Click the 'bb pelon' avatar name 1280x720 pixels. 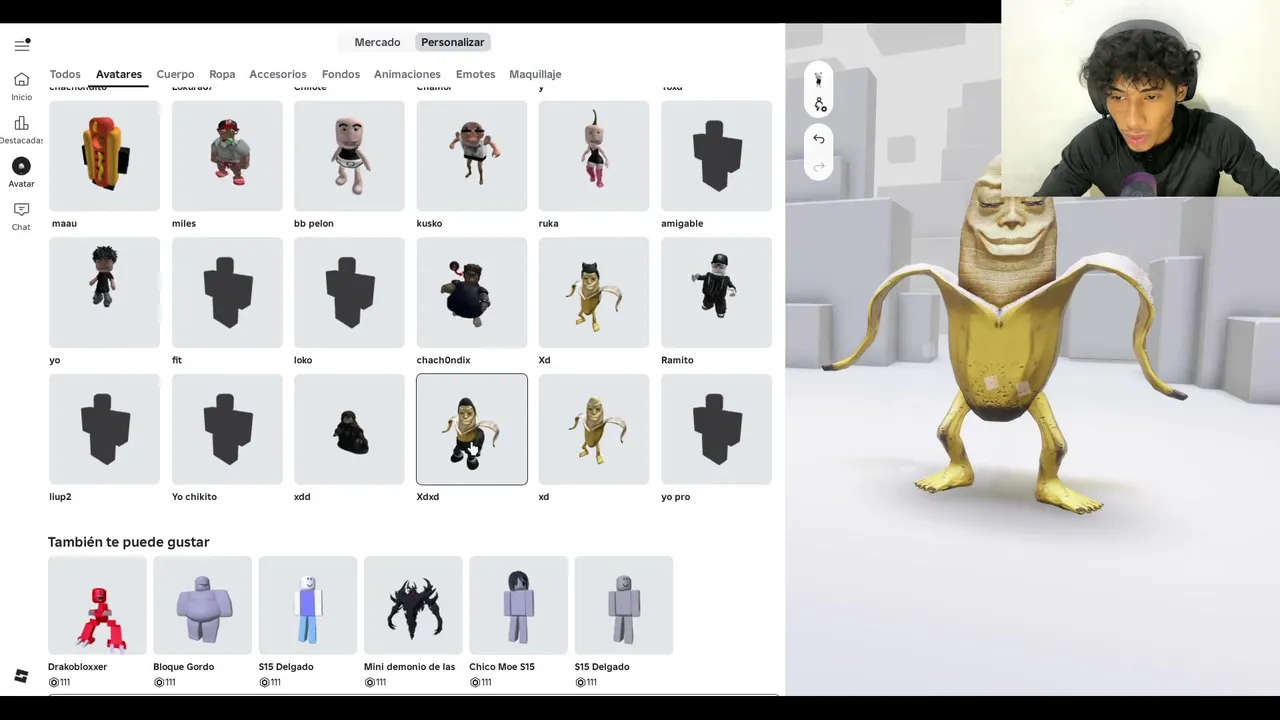pos(314,223)
